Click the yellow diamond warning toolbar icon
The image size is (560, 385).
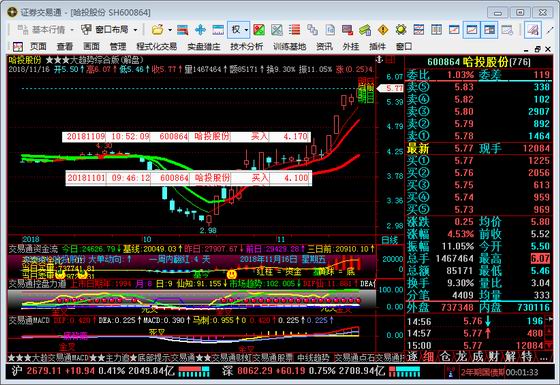click(383, 30)
